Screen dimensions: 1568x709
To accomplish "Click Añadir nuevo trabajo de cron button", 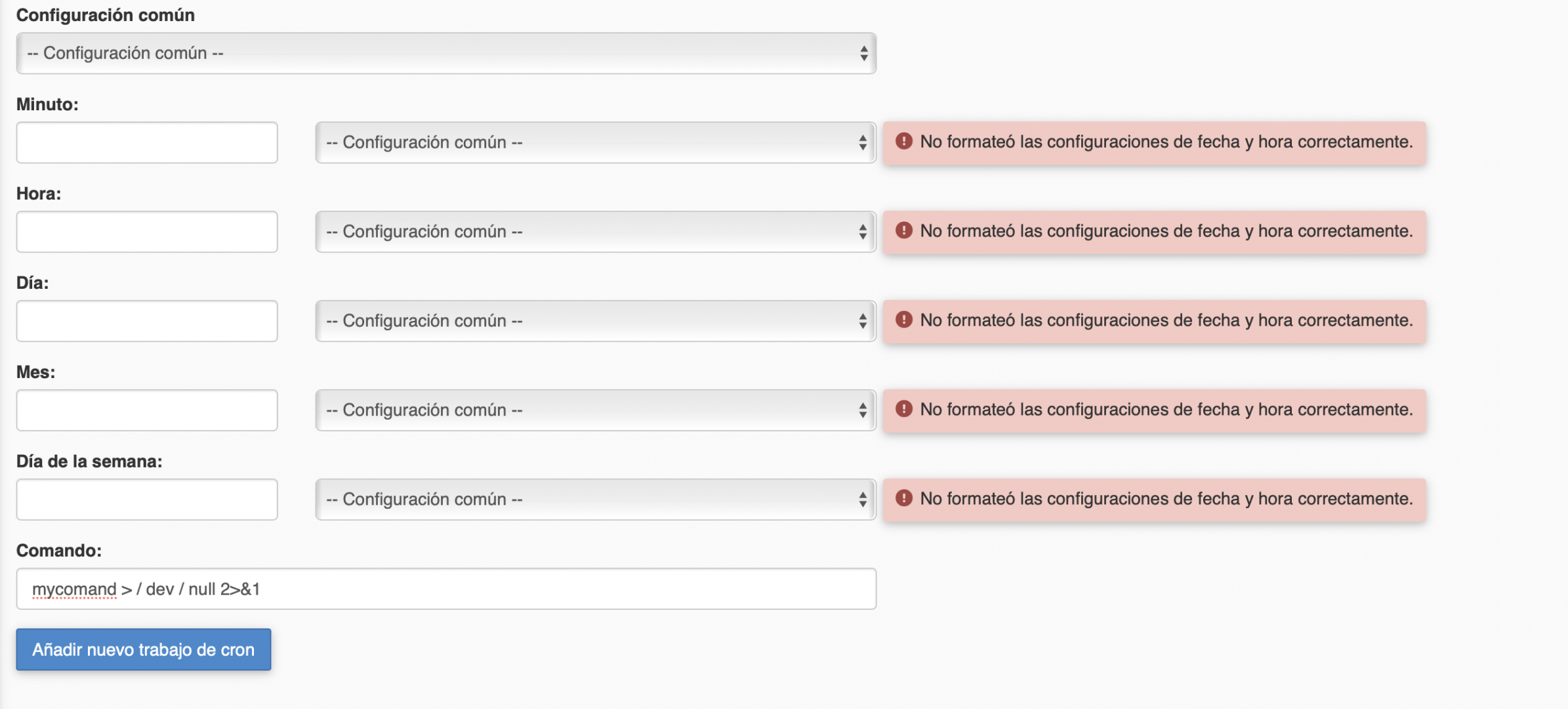I will (x=144, y=649).
